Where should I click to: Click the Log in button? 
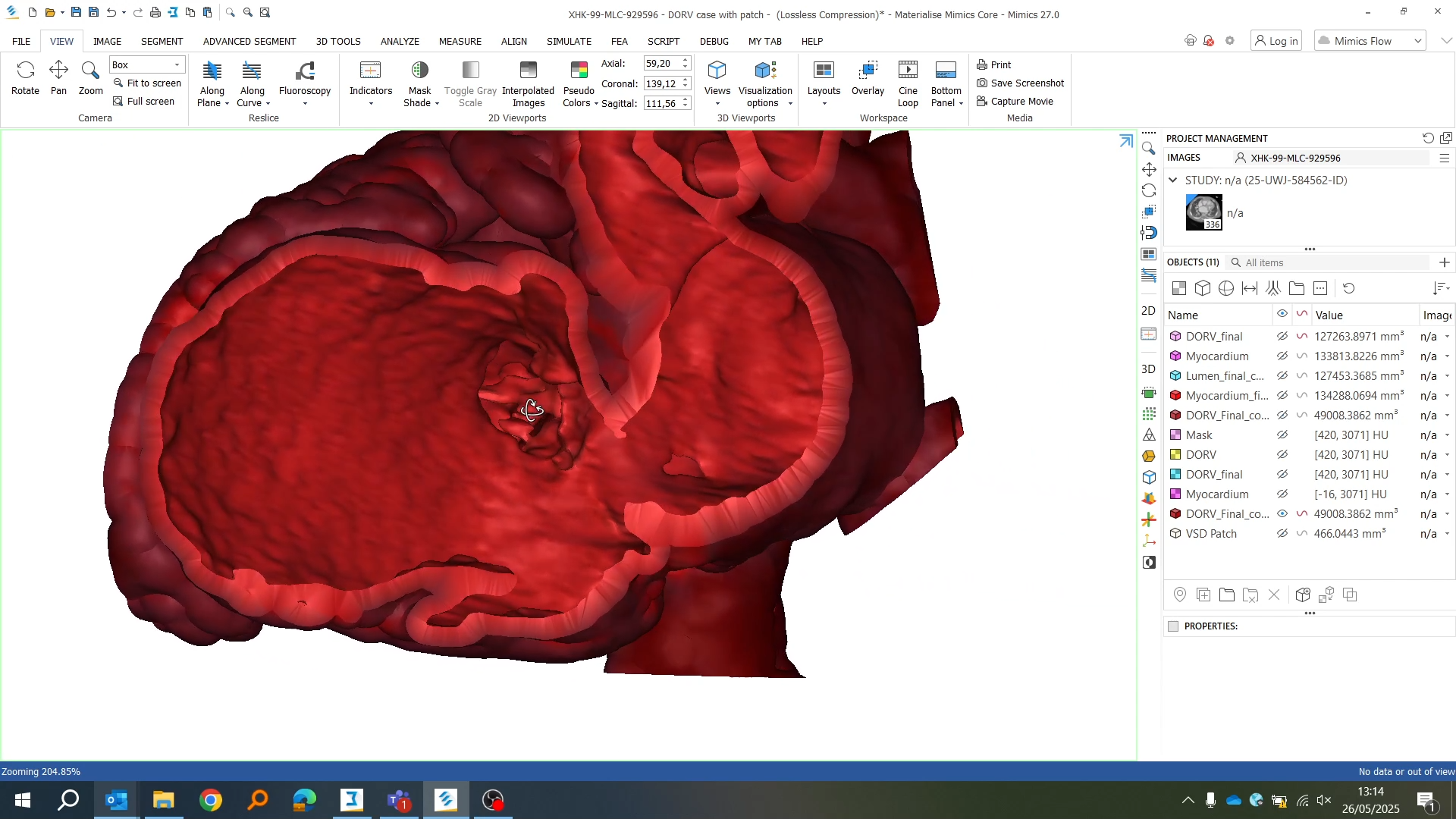(x=1276, y=41)
